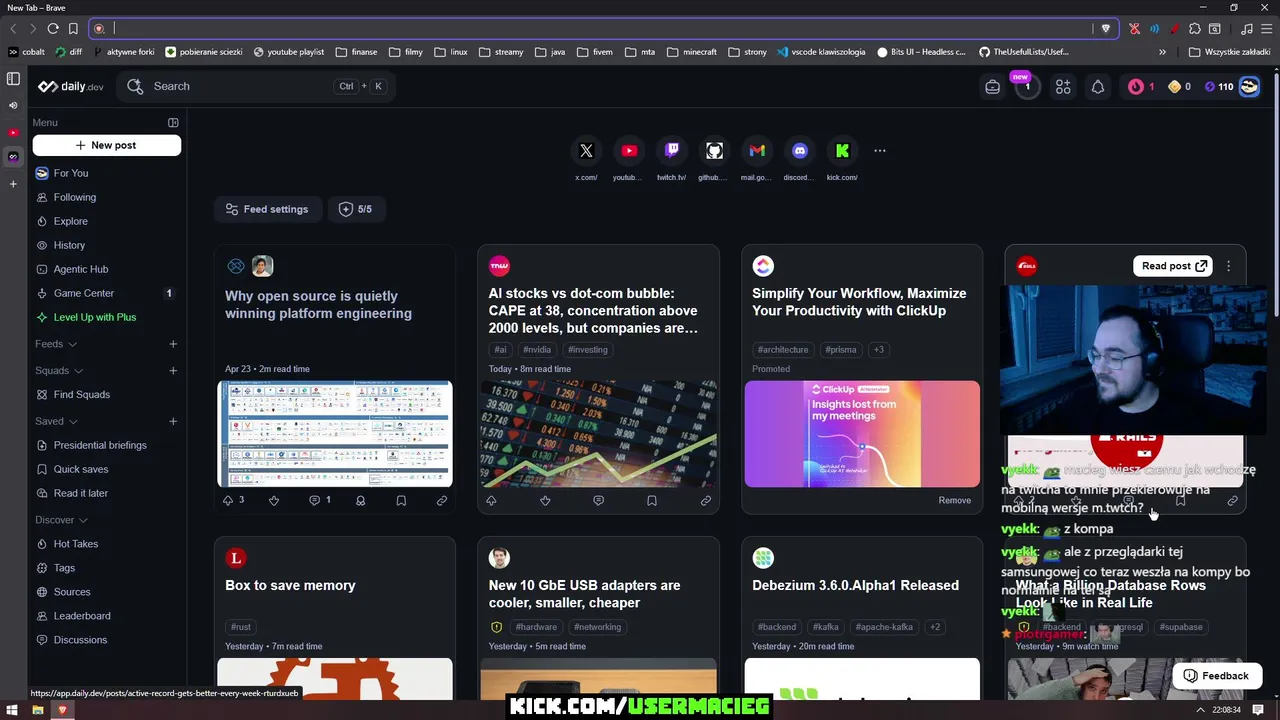
Task: Go to Following feed
Action: 107,197
